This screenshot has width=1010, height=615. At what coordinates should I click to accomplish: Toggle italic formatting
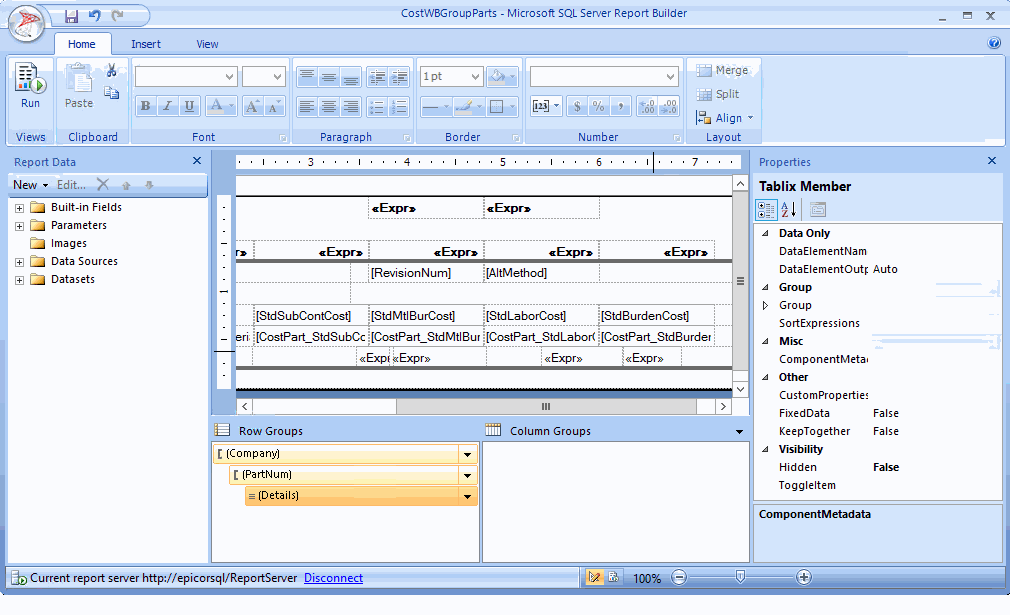(167, 106)
